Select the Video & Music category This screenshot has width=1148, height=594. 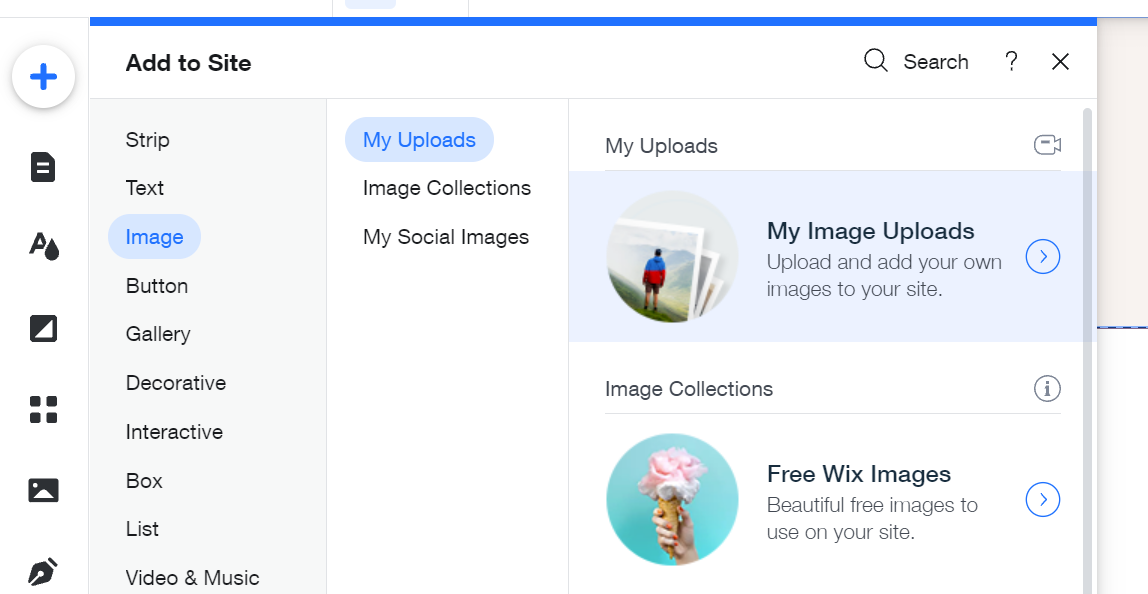click(193, 578)
